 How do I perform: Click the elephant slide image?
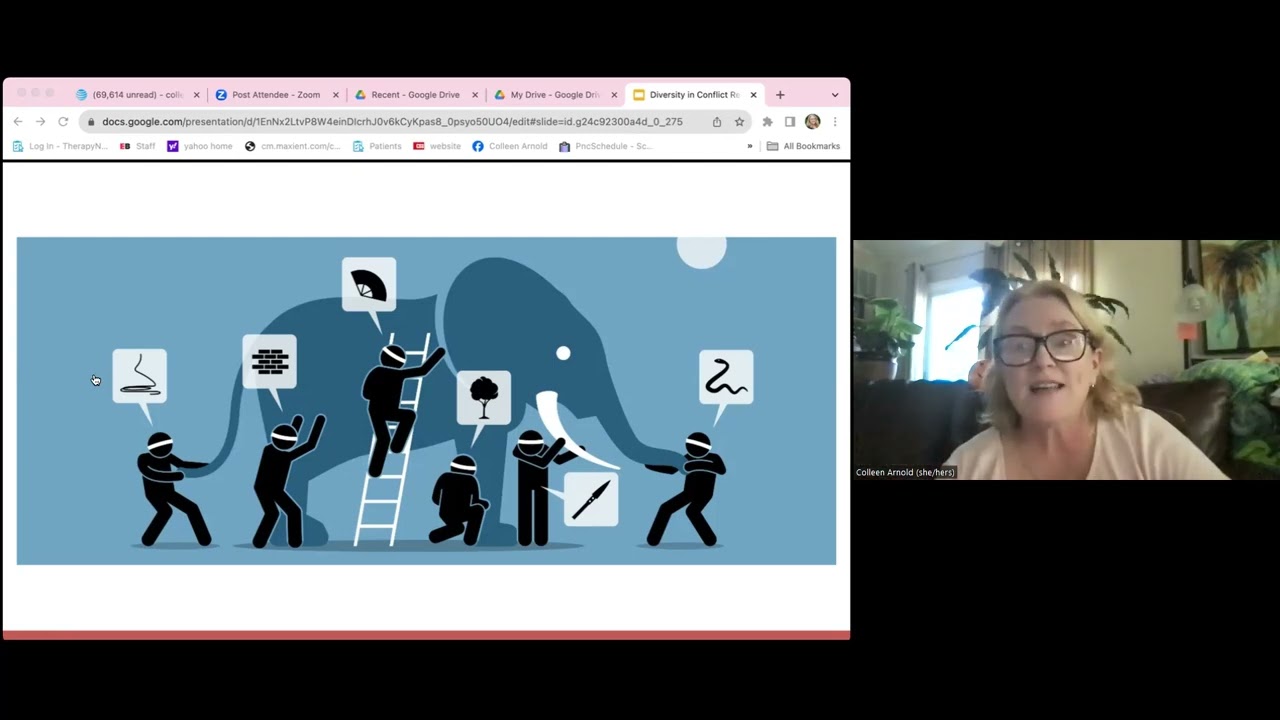426,401
